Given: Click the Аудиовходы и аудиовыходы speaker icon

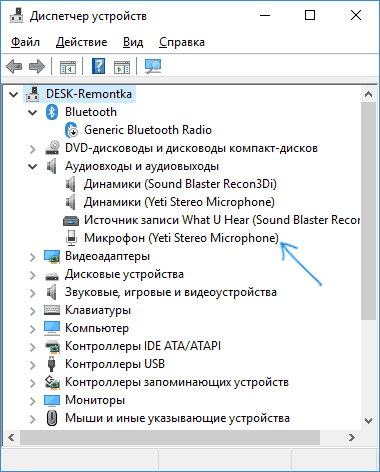Looking at the screenshot, I should (x=51, y=166).
